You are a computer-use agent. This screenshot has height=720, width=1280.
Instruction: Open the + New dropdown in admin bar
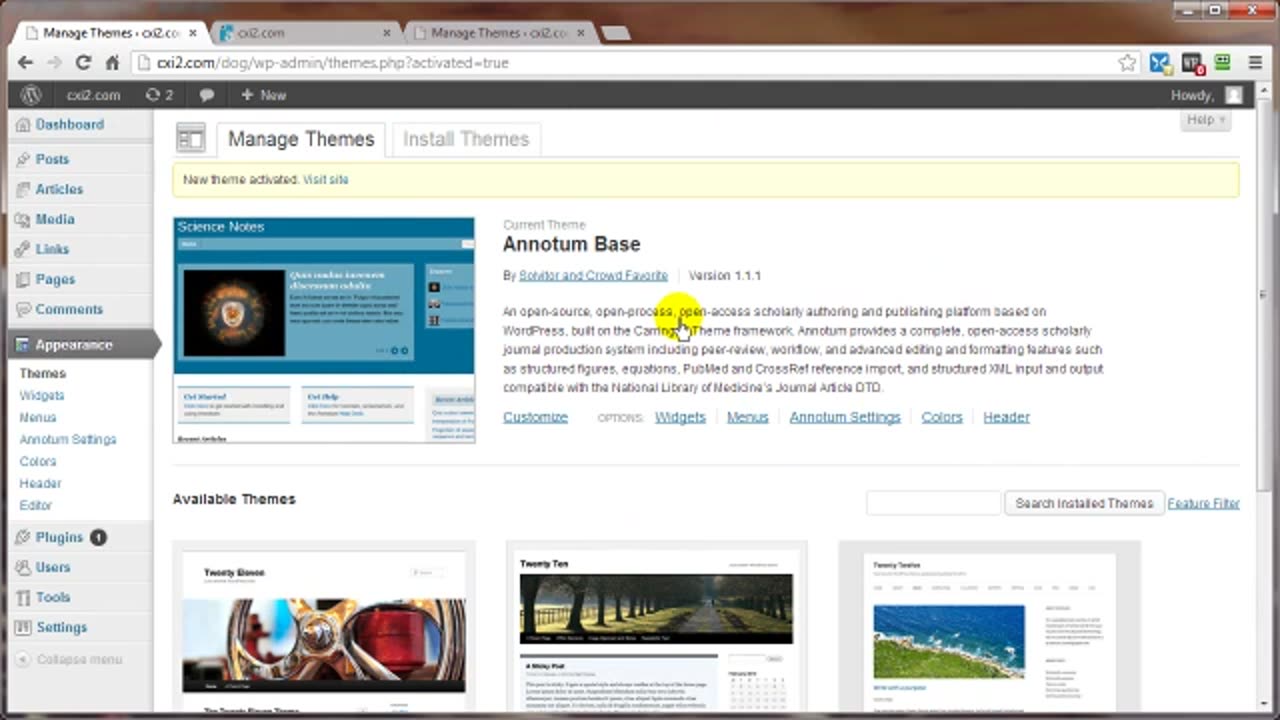pos(264,95)
